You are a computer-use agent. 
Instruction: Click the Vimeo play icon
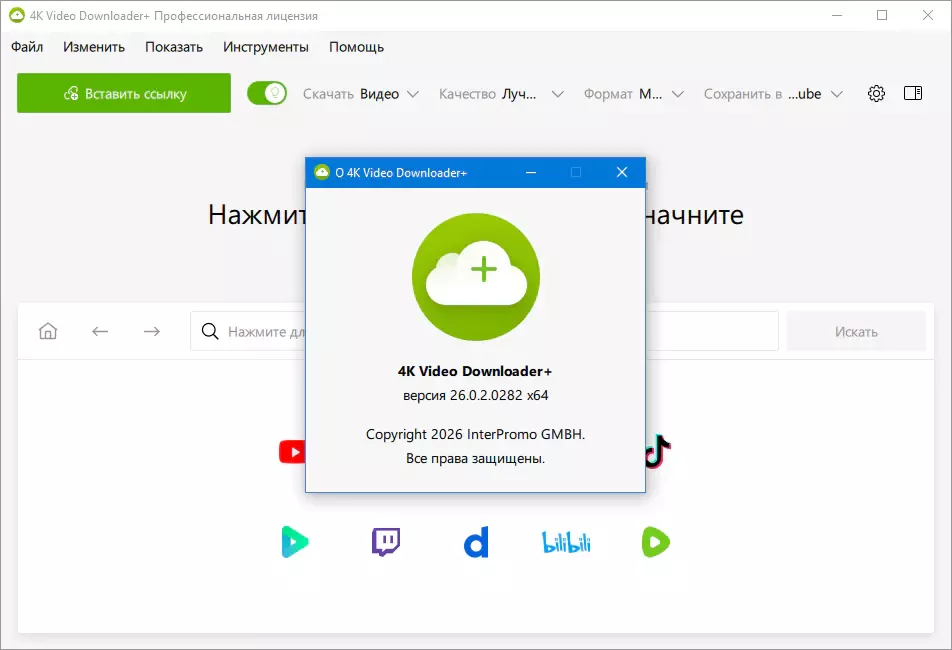click(293, 542)
